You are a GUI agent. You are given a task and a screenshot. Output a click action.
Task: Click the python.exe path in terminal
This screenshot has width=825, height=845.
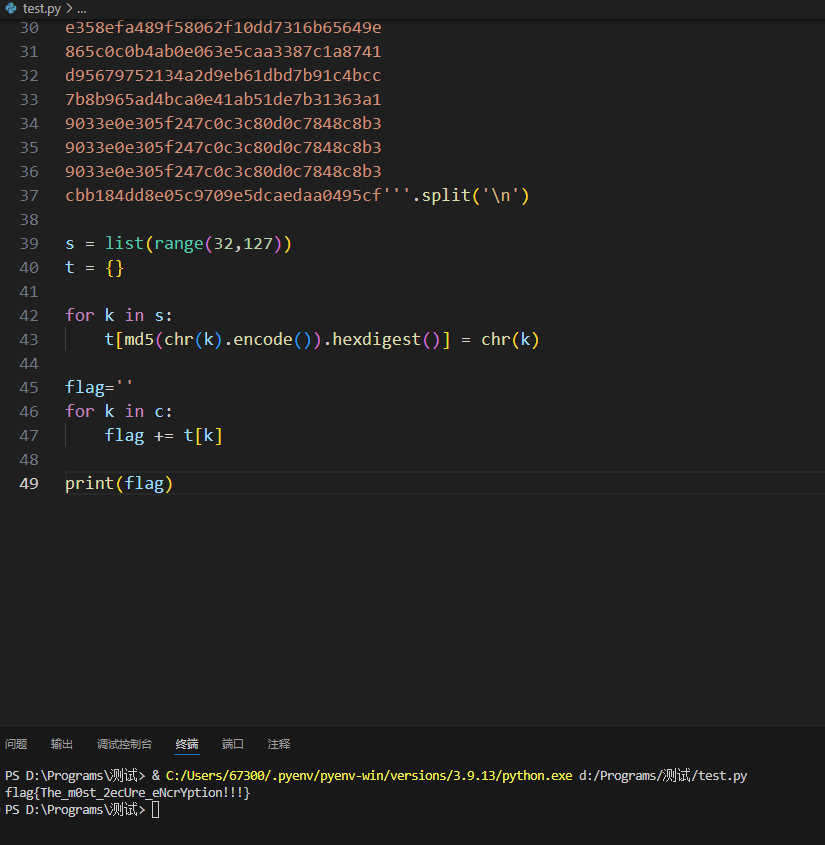pos(369,775)
